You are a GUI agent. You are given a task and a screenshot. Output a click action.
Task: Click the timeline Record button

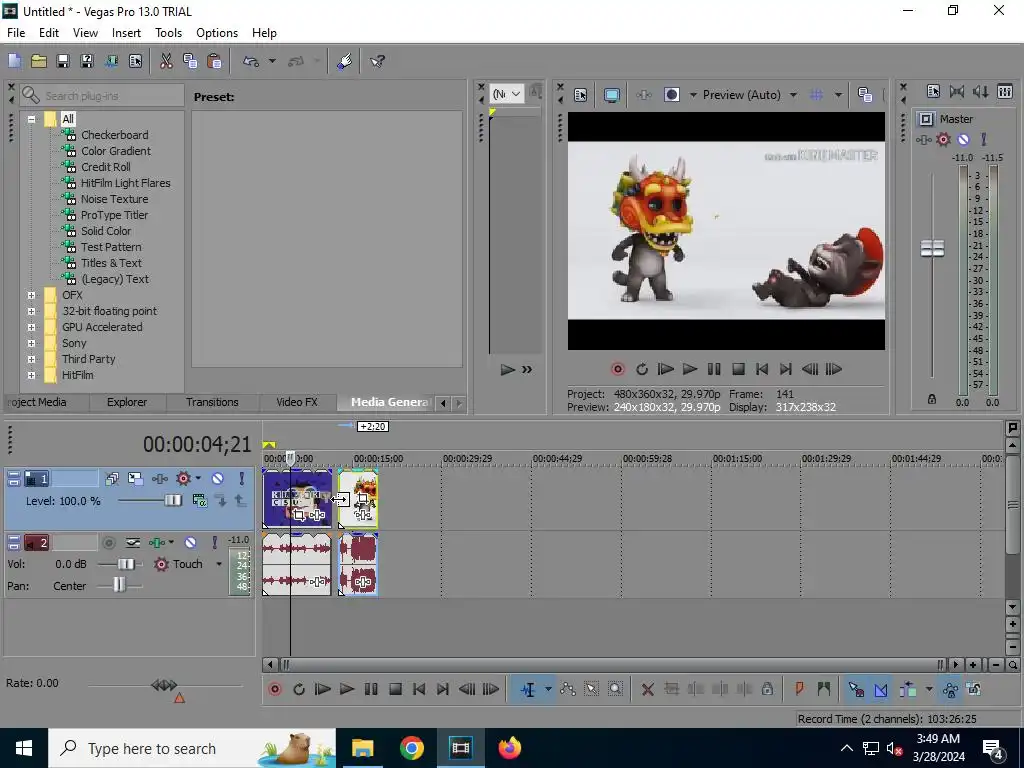click(x=275, y=690)
